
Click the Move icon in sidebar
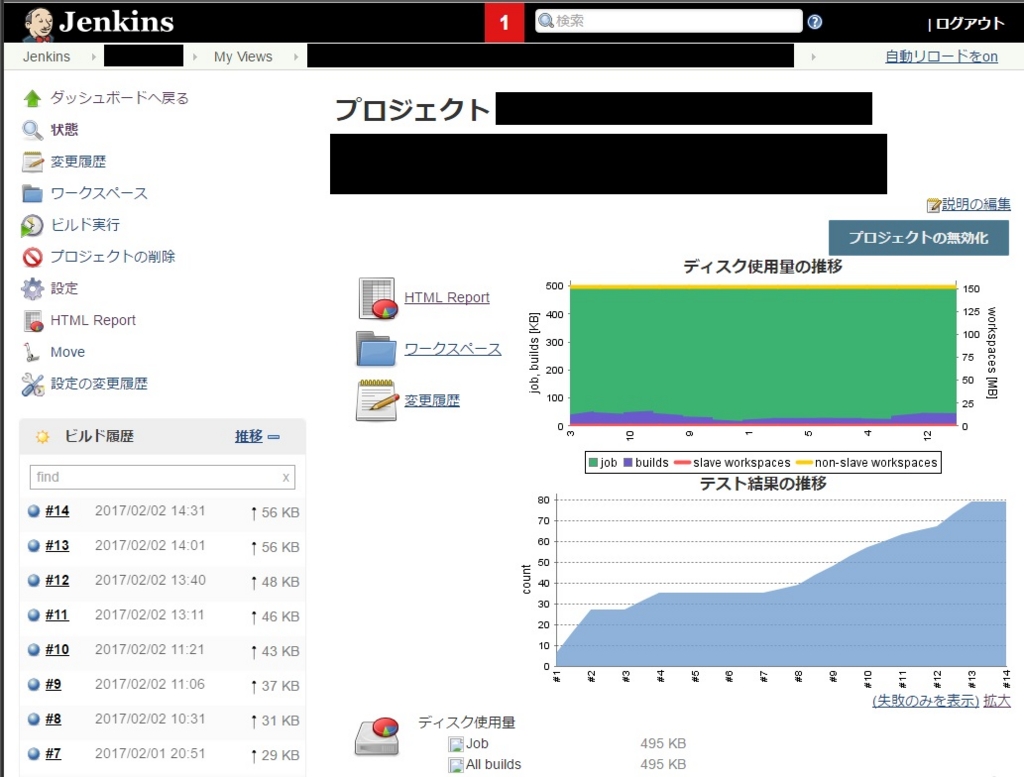pos(31,353)
